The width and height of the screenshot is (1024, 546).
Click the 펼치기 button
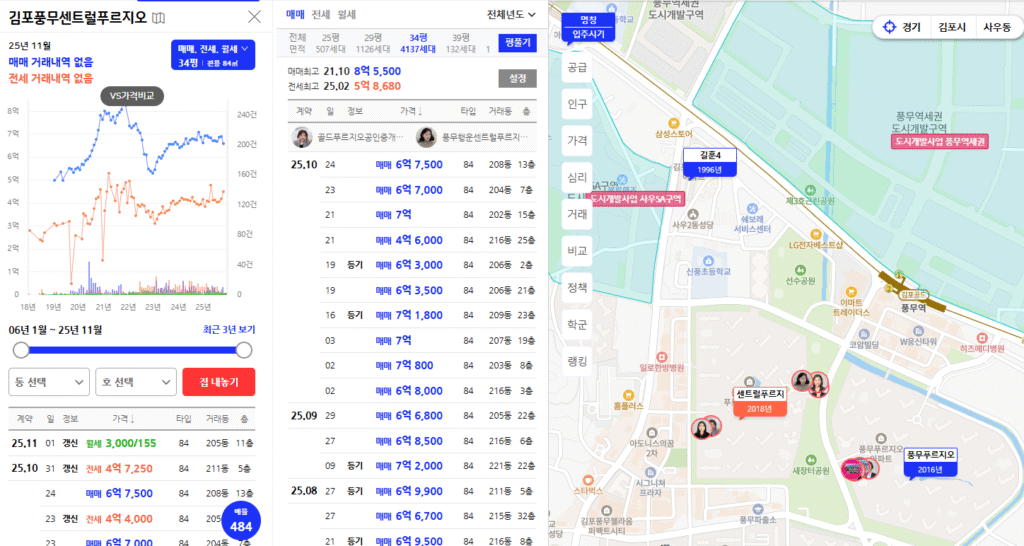tap(518, 42)
